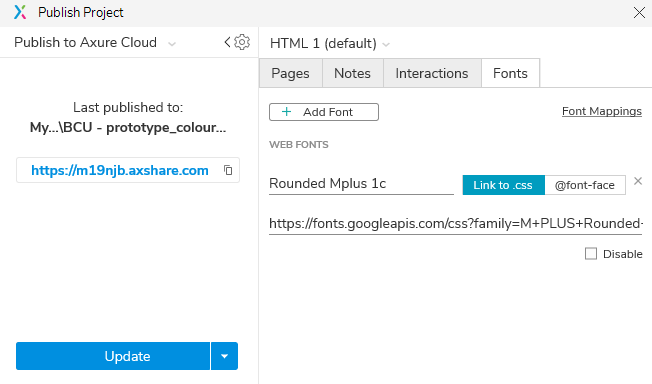Click the Update button

point(113,356)
